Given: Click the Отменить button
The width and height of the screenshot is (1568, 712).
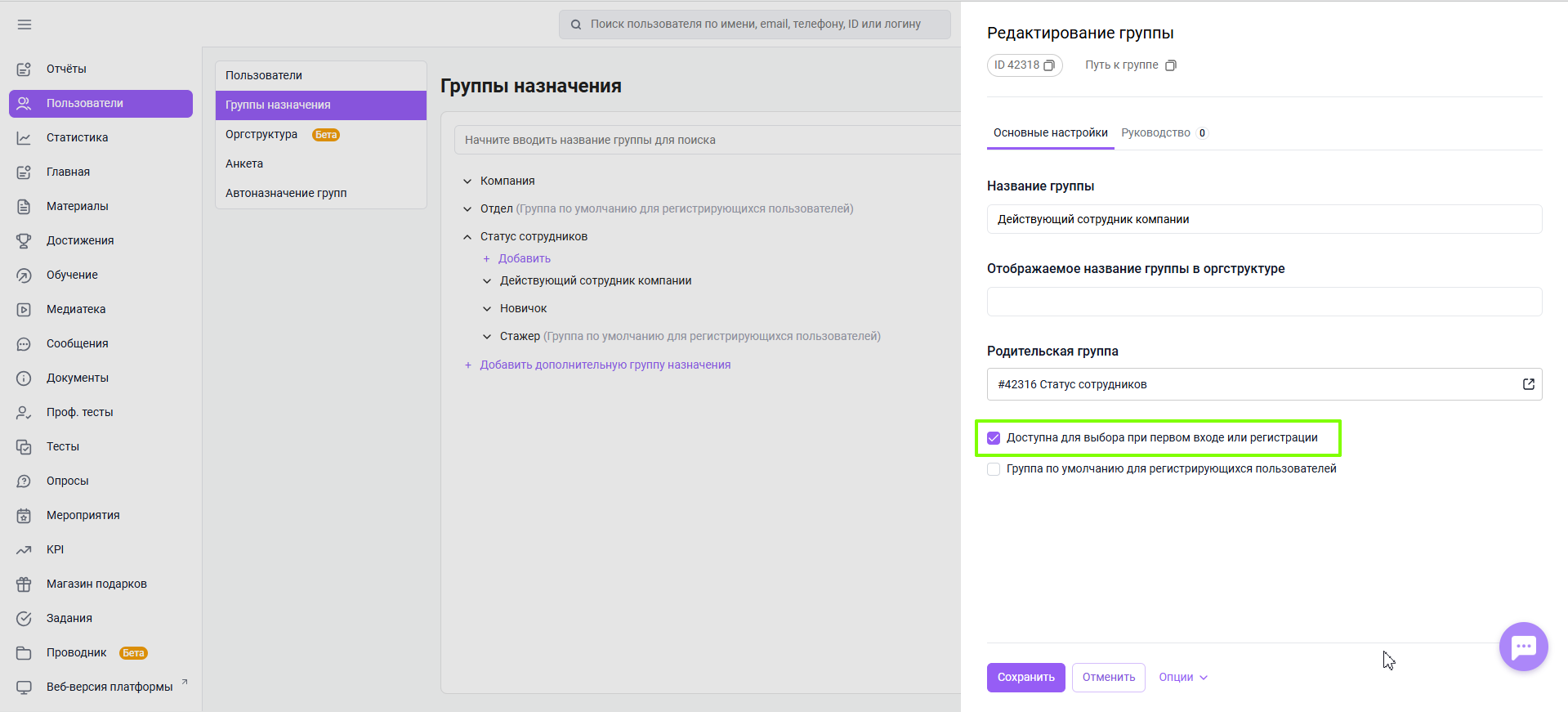Looking at the screenshot, I should pyautogui.click(x=1109, y=677).
